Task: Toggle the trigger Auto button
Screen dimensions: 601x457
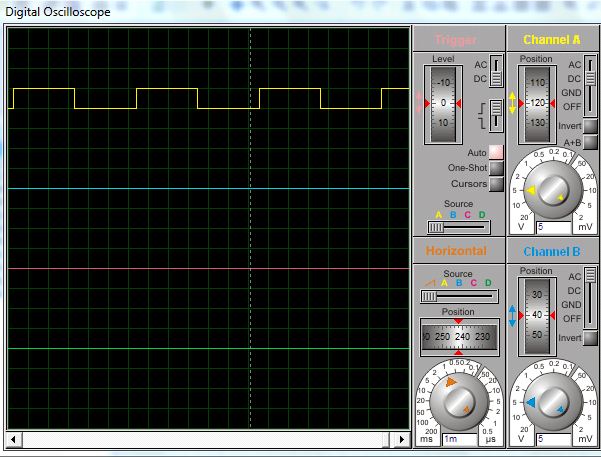Action: coord(495,152)
